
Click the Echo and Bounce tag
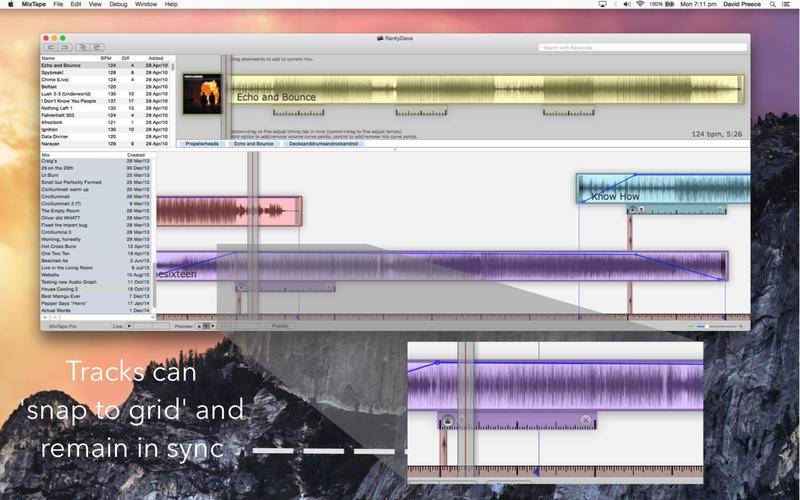pos(254,144)
